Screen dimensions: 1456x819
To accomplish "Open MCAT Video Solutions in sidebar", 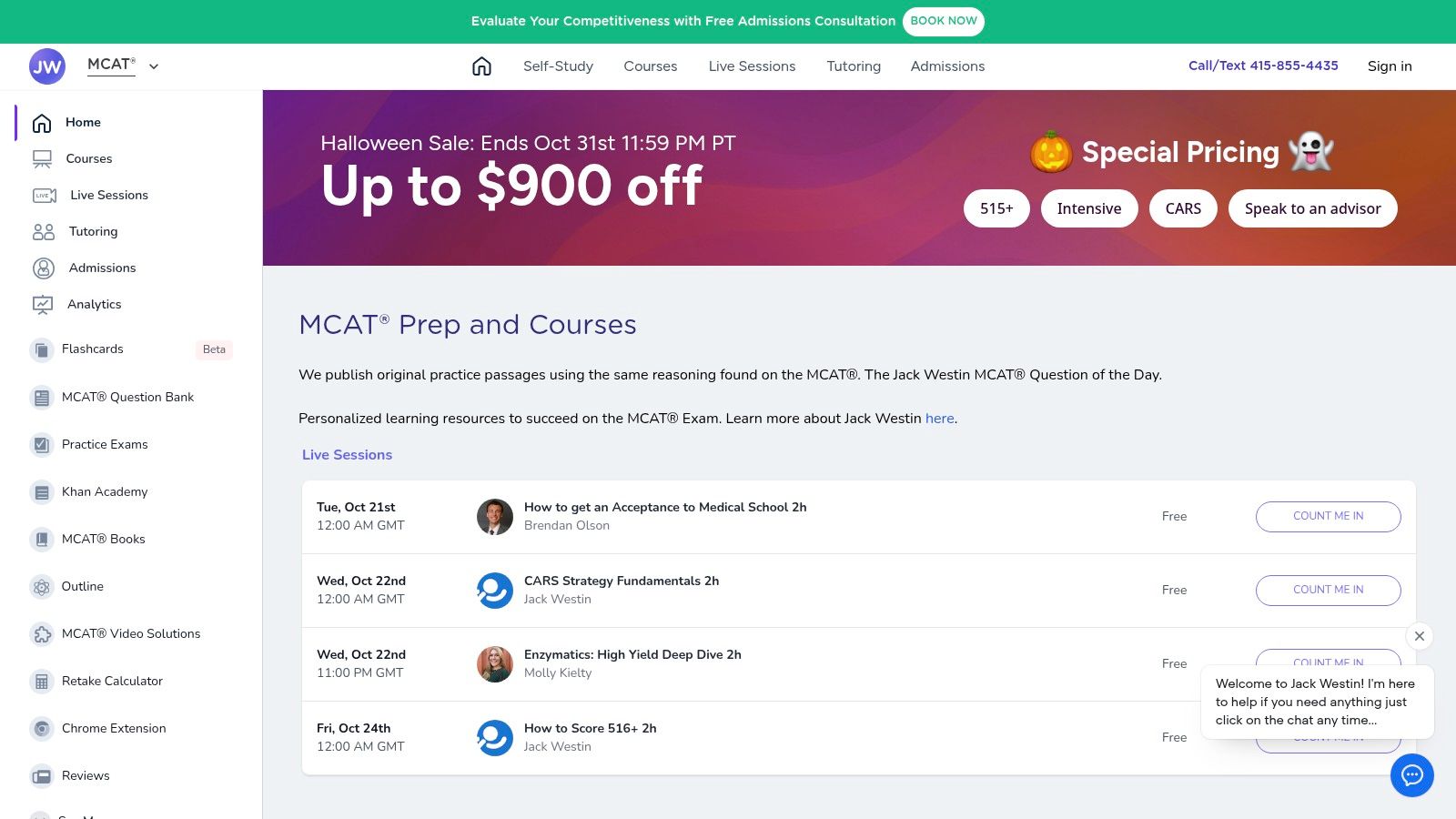I will coord(130,633).
